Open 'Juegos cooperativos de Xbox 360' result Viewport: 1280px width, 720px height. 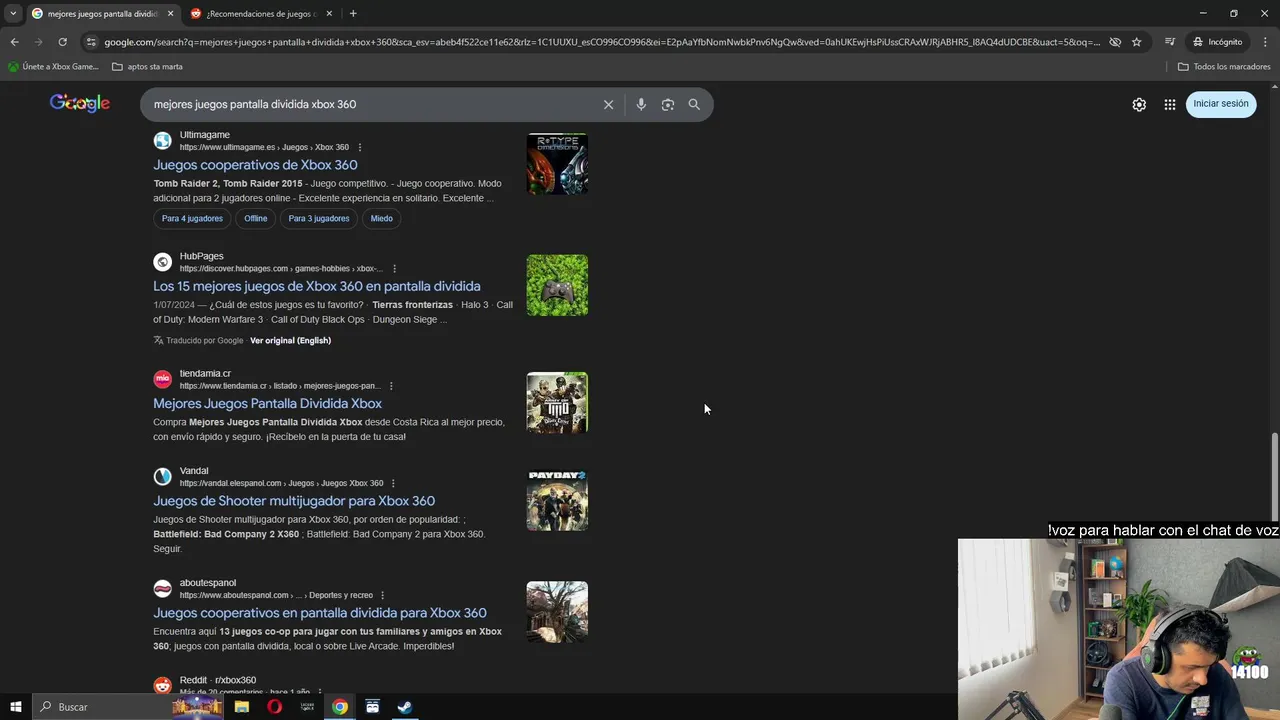255,165
